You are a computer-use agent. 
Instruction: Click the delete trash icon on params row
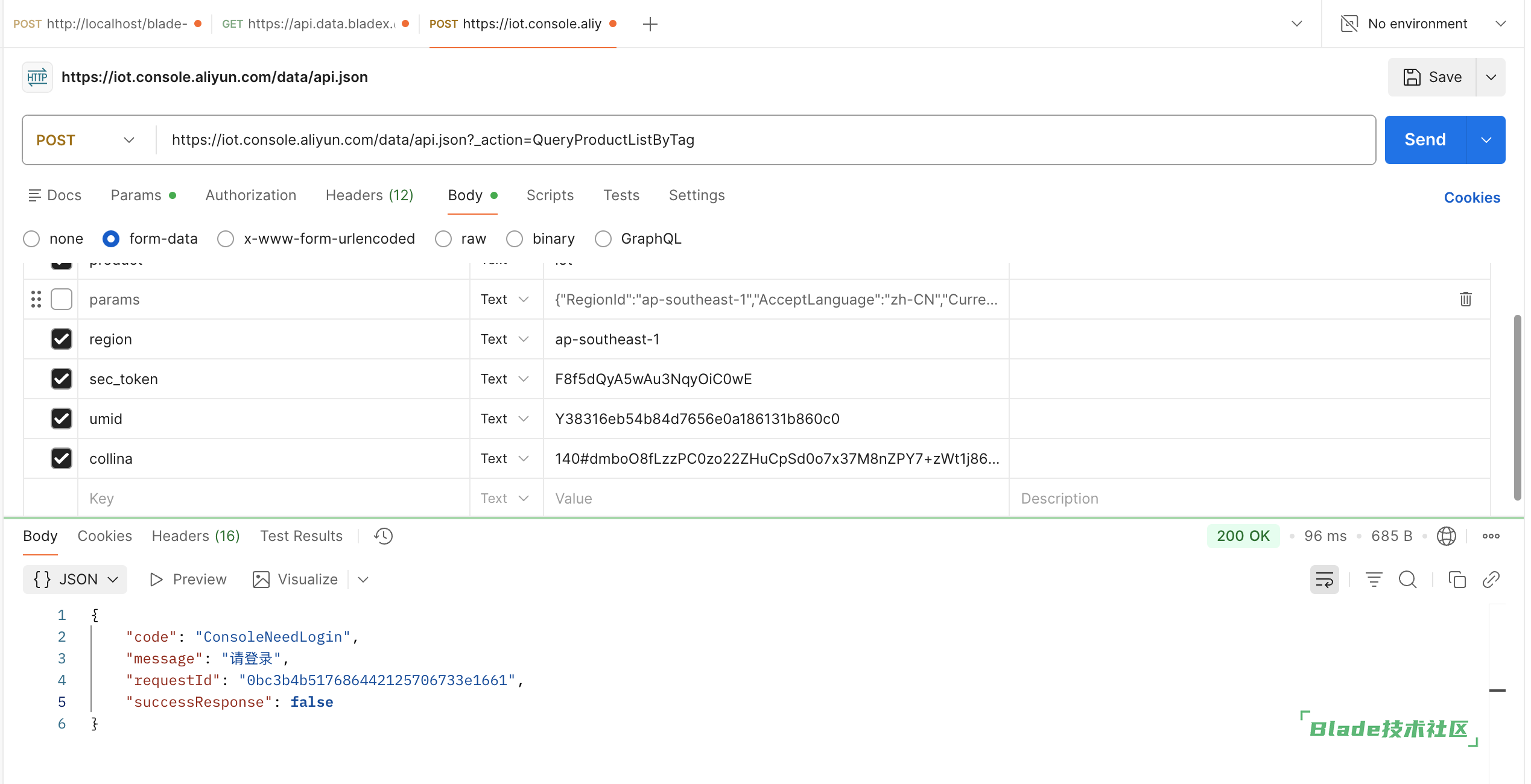1465,299
